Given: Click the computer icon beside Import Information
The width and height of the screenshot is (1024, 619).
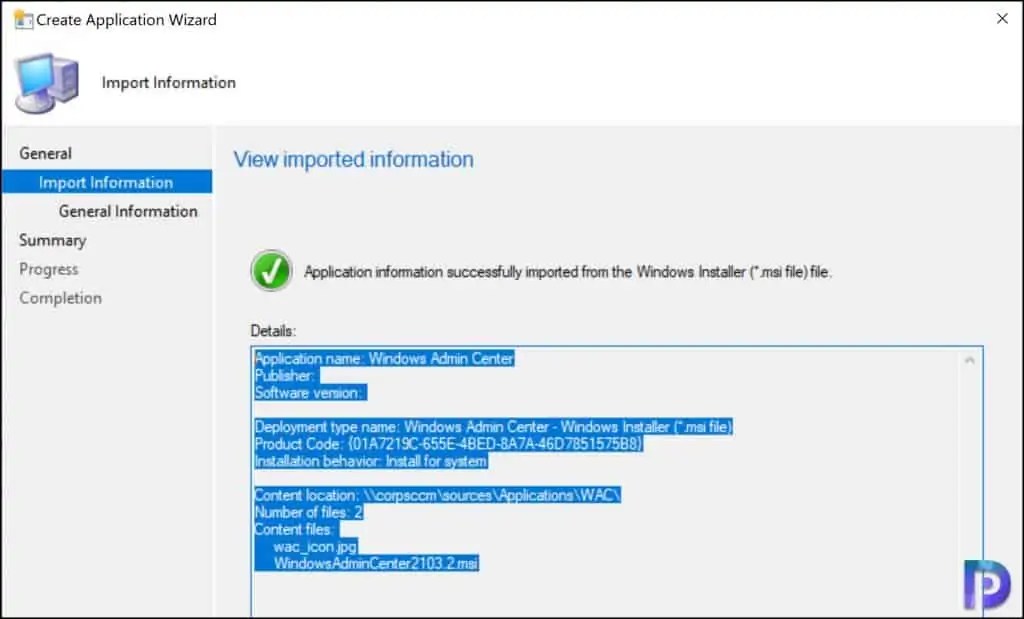Looking at the screenshot, I should pos(46,83).
